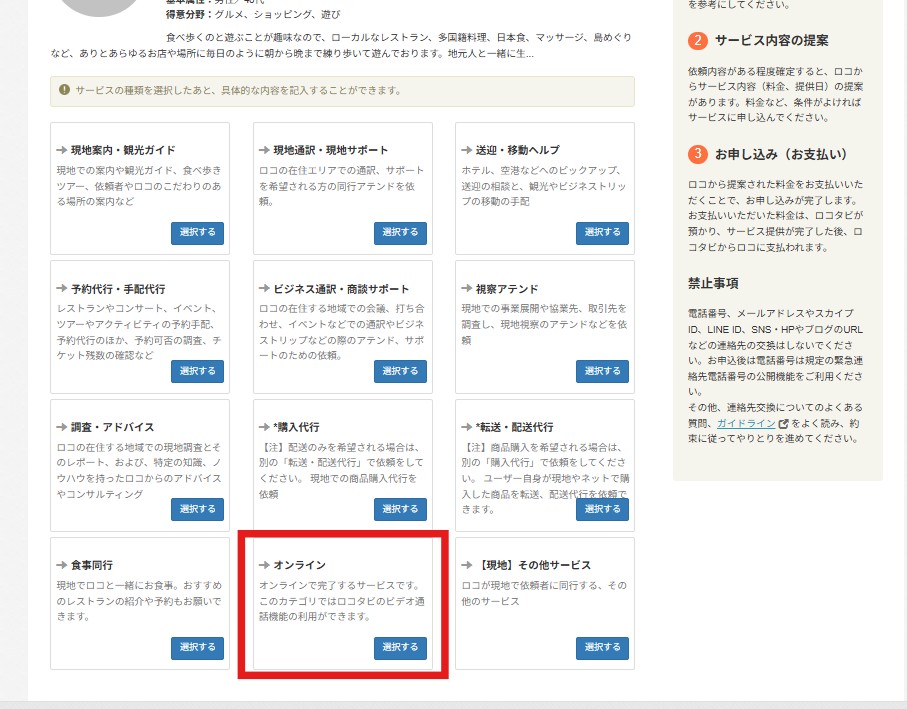
Task: Click 選択する in オンライン card
Action: click(x=400, y=648)
